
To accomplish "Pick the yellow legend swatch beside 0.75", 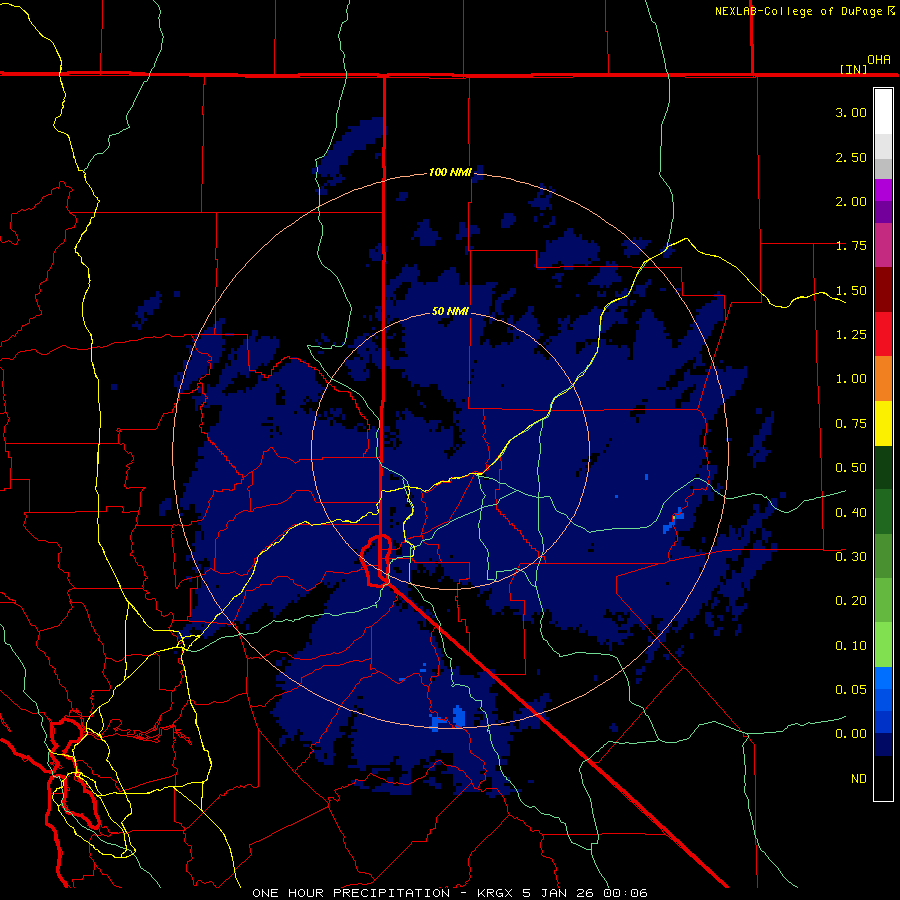I will coord(883,424).
